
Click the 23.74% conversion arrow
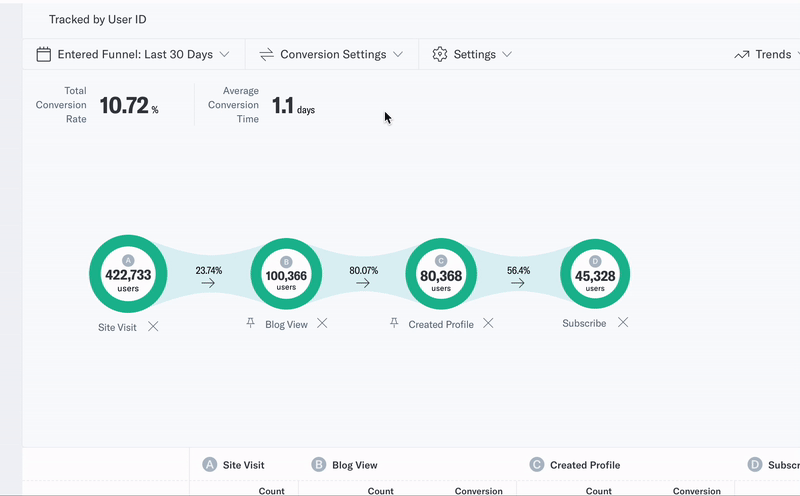click(208, 283)
